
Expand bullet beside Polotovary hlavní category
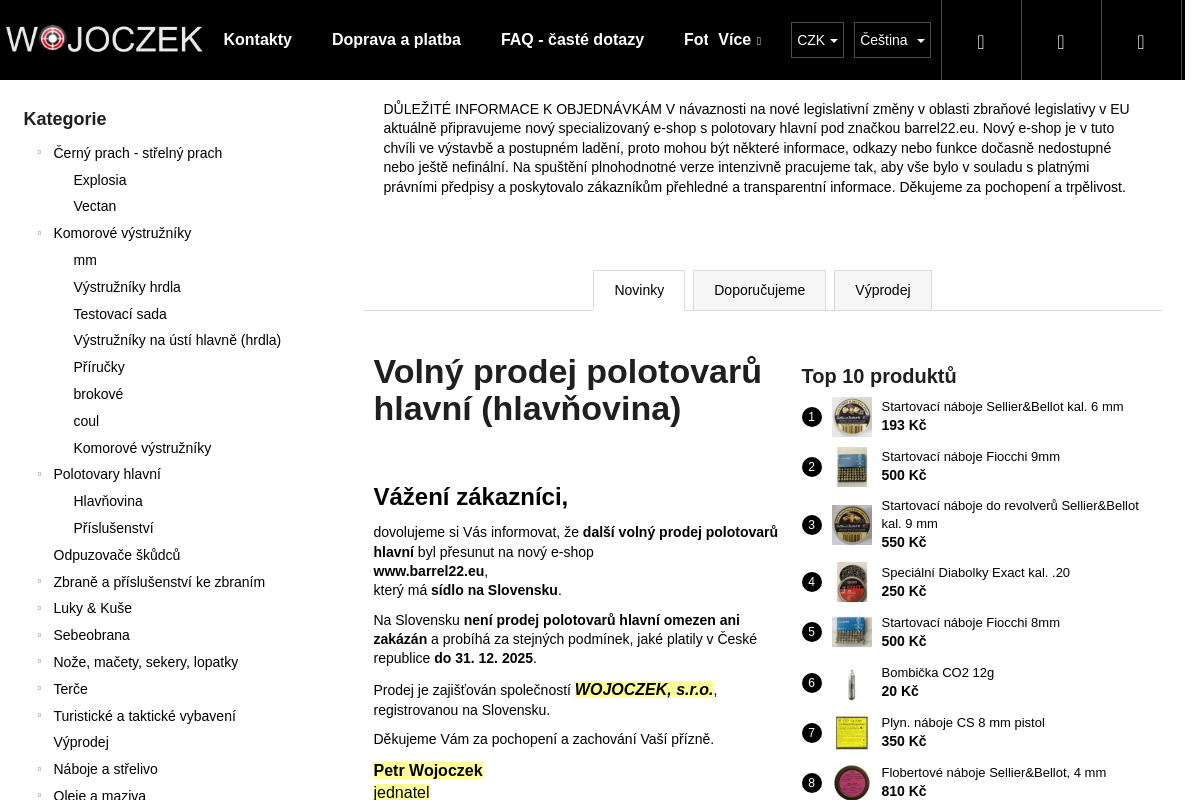[39, 474]
